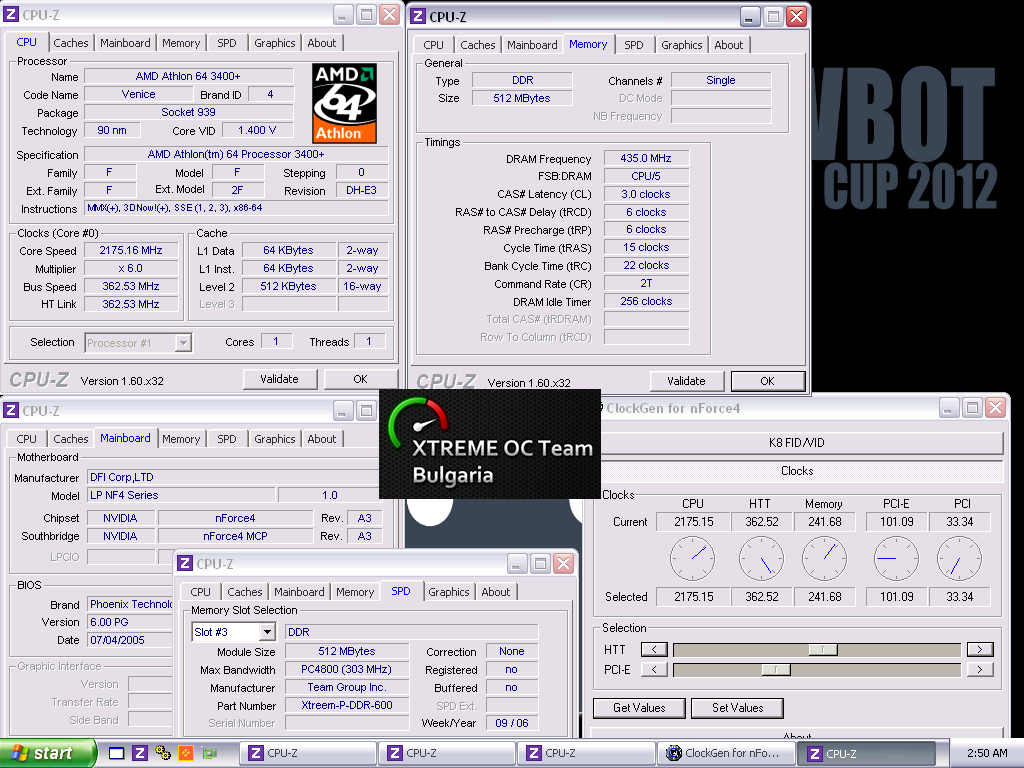Click the Multiplier value x 6.0
The width and height of the screenshot is (1024, 768).
(x=131, y=268)
